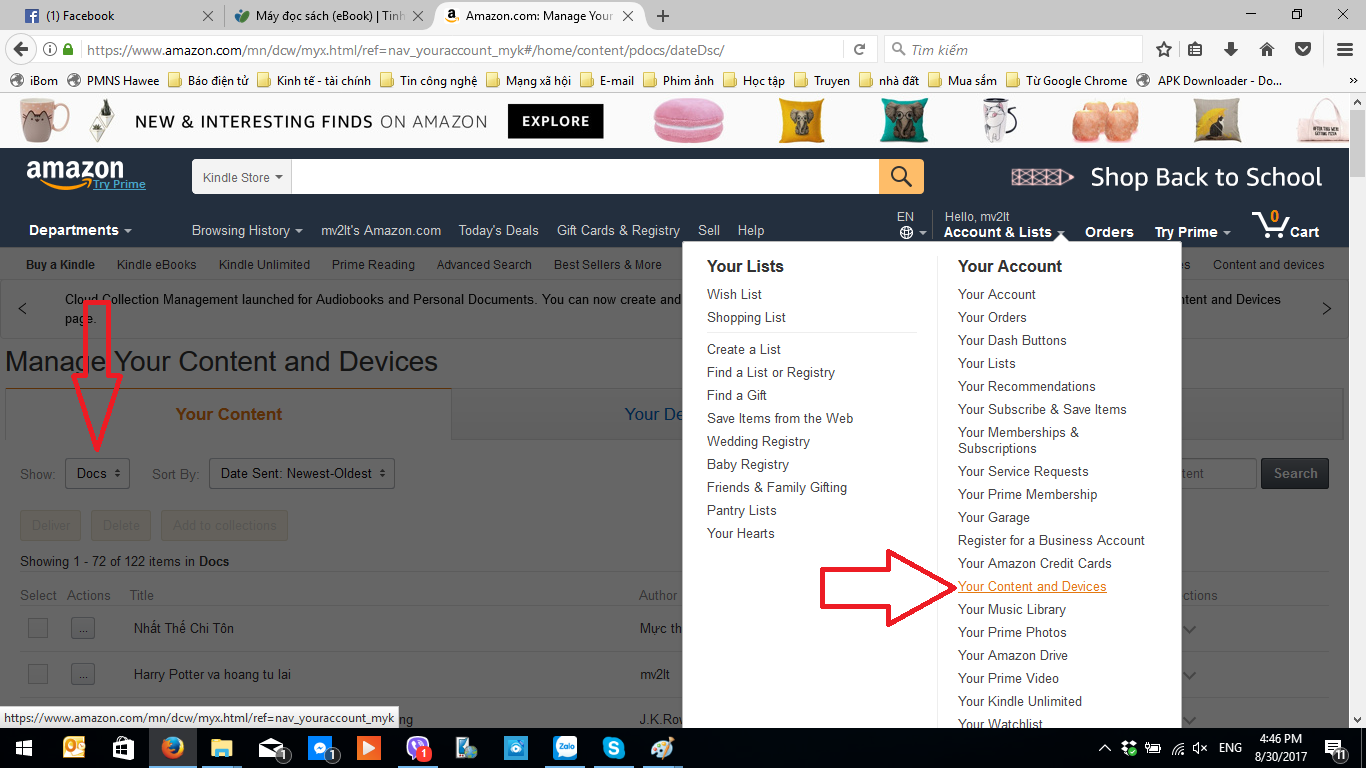Show previous announcement with left chevron
The image size is (1366, 768).
click(x=24, y=308)
